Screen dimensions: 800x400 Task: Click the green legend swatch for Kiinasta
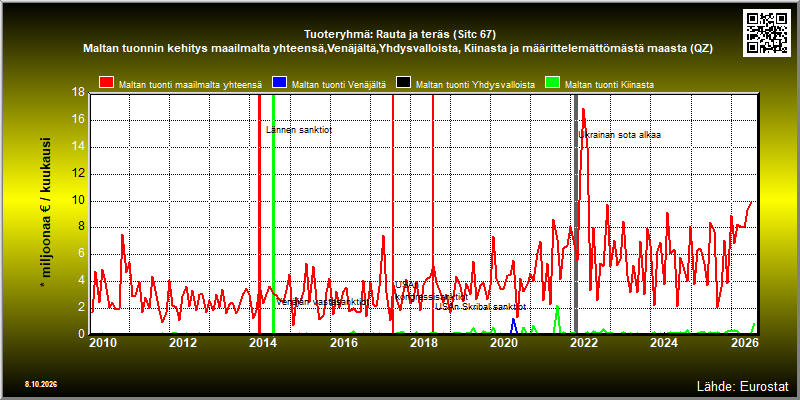(x=553, y=84)
